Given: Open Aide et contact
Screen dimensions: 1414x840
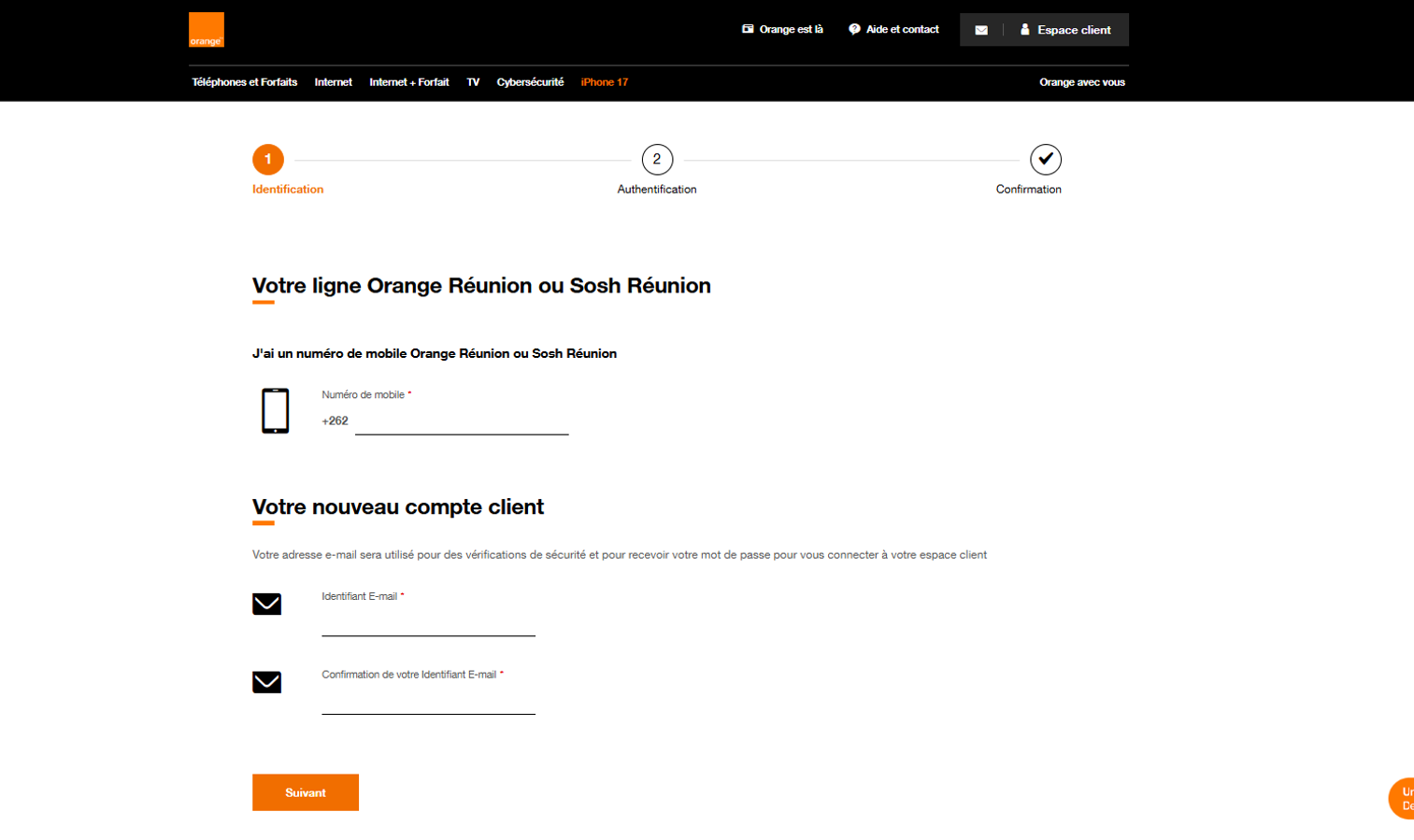Looking at the screenshot, I should [x=893, y=30].
